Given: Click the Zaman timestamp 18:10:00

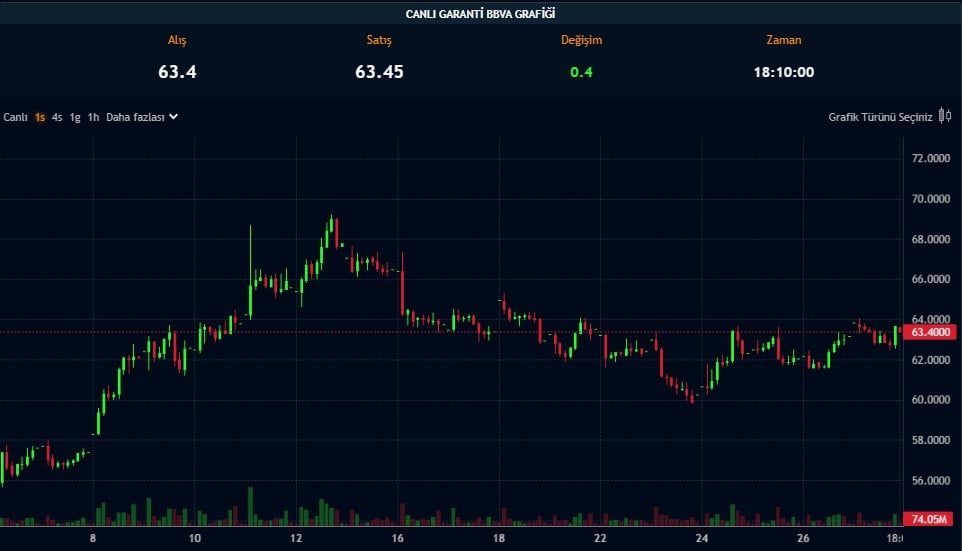Looking at the screenshot, I should tap(784, 72).
